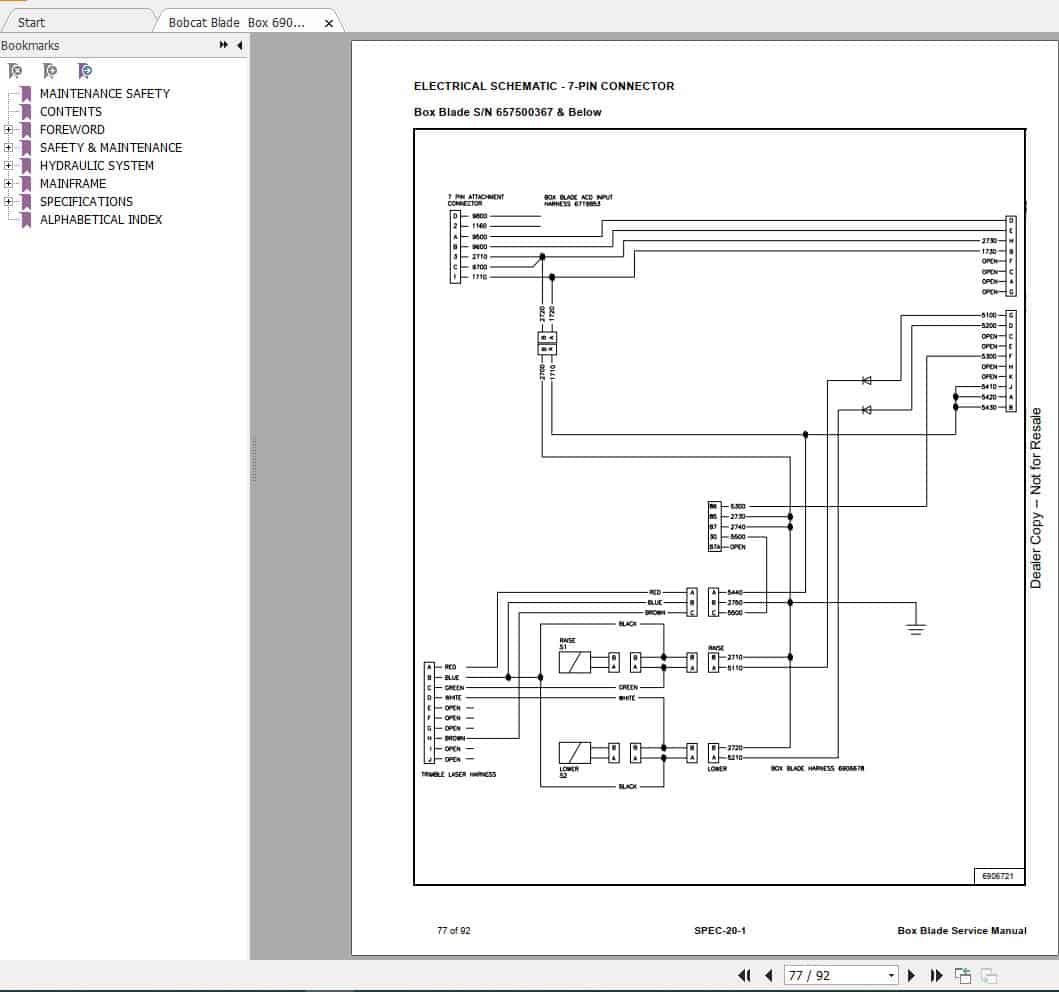Expand the SPECIFICATIONS bookmark node

point(8,202)
